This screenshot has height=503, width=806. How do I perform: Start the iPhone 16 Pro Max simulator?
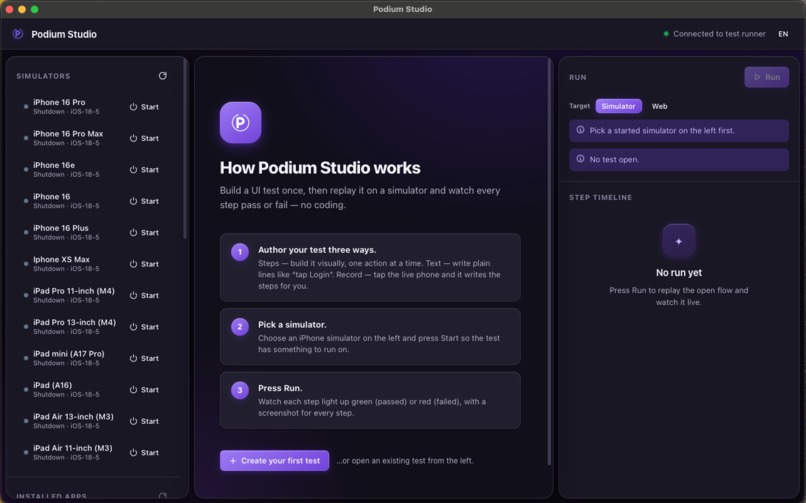coord(144,138)
